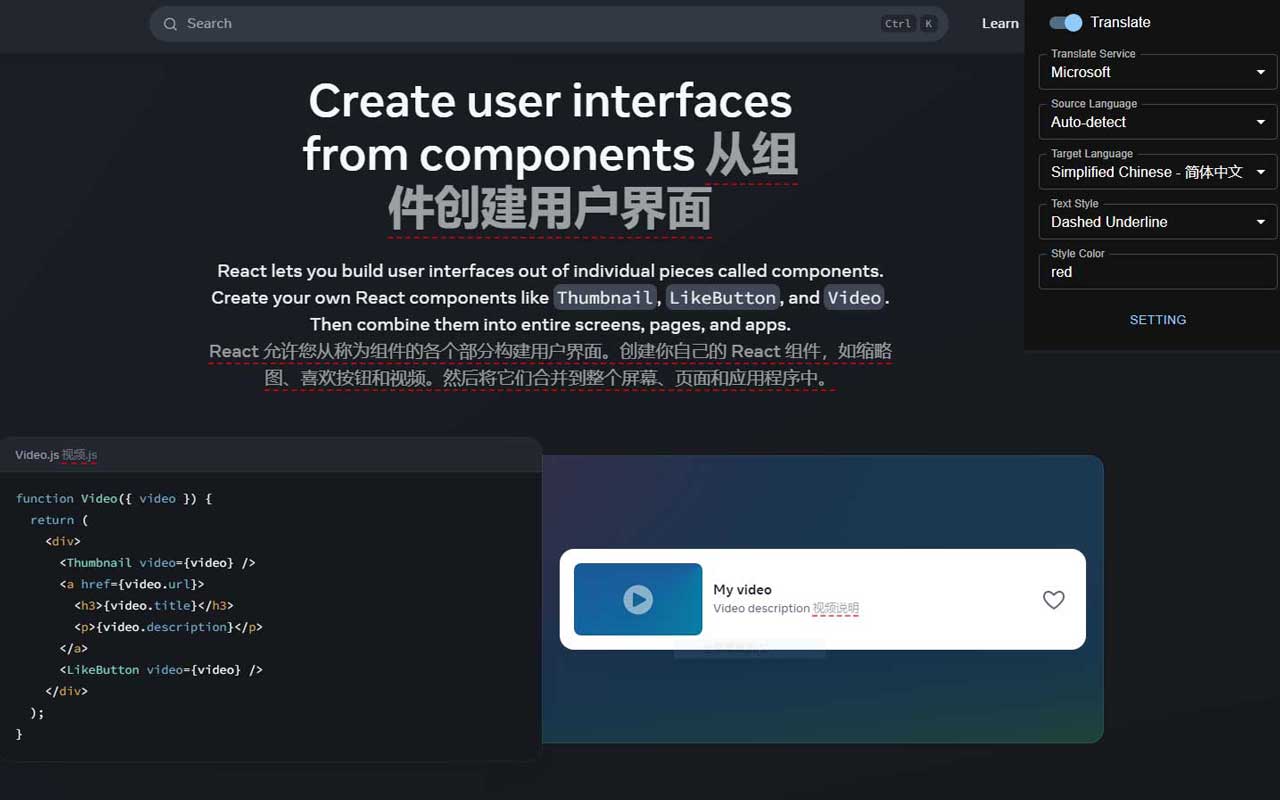Image resolution: width=1280 pixels, height=800 pixels.
Task: Click the K shortcut key badge
Action: click(929, 24)
